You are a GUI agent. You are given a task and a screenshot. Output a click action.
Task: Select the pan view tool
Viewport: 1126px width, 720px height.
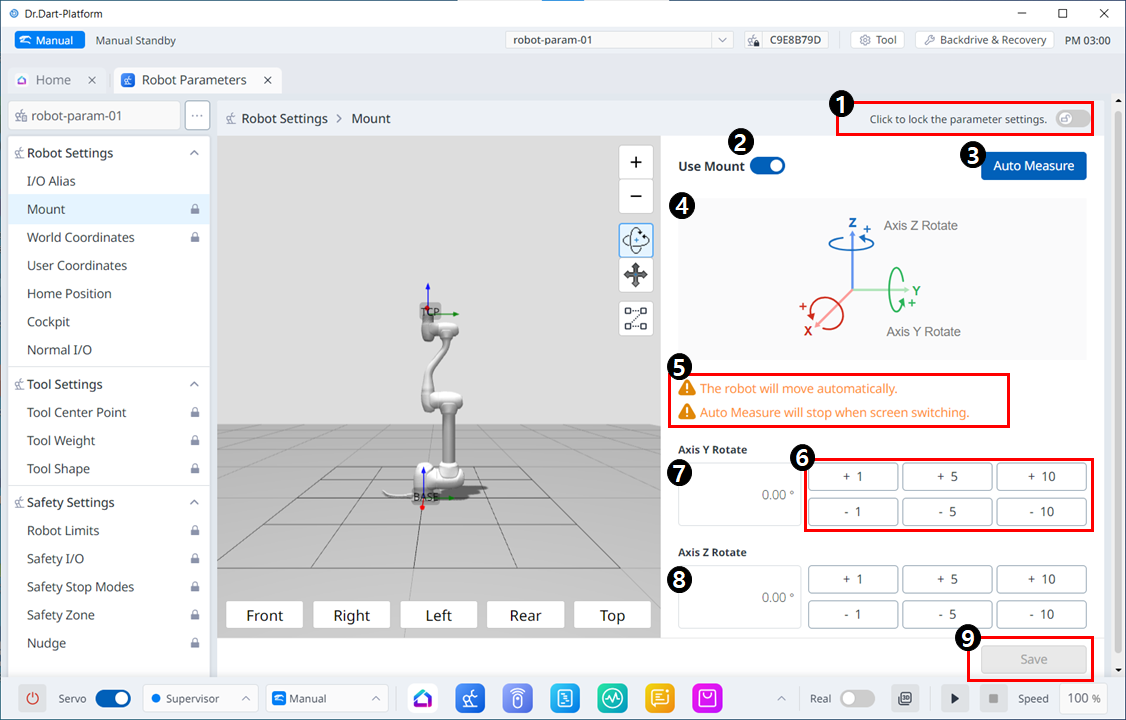tap(636, 275)
